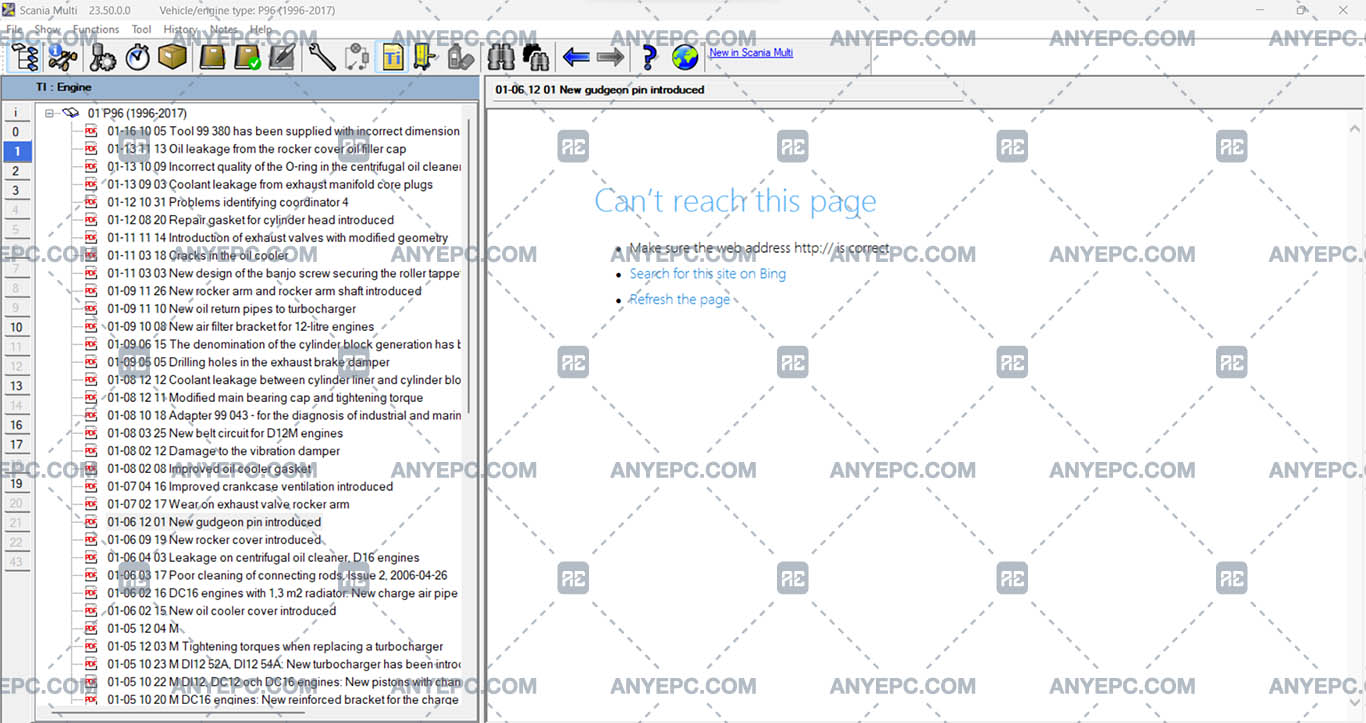Click the book icon beside 01 P96 (1996-2017)
Screen dimensions: 1366x723
(x=71, y=114)
